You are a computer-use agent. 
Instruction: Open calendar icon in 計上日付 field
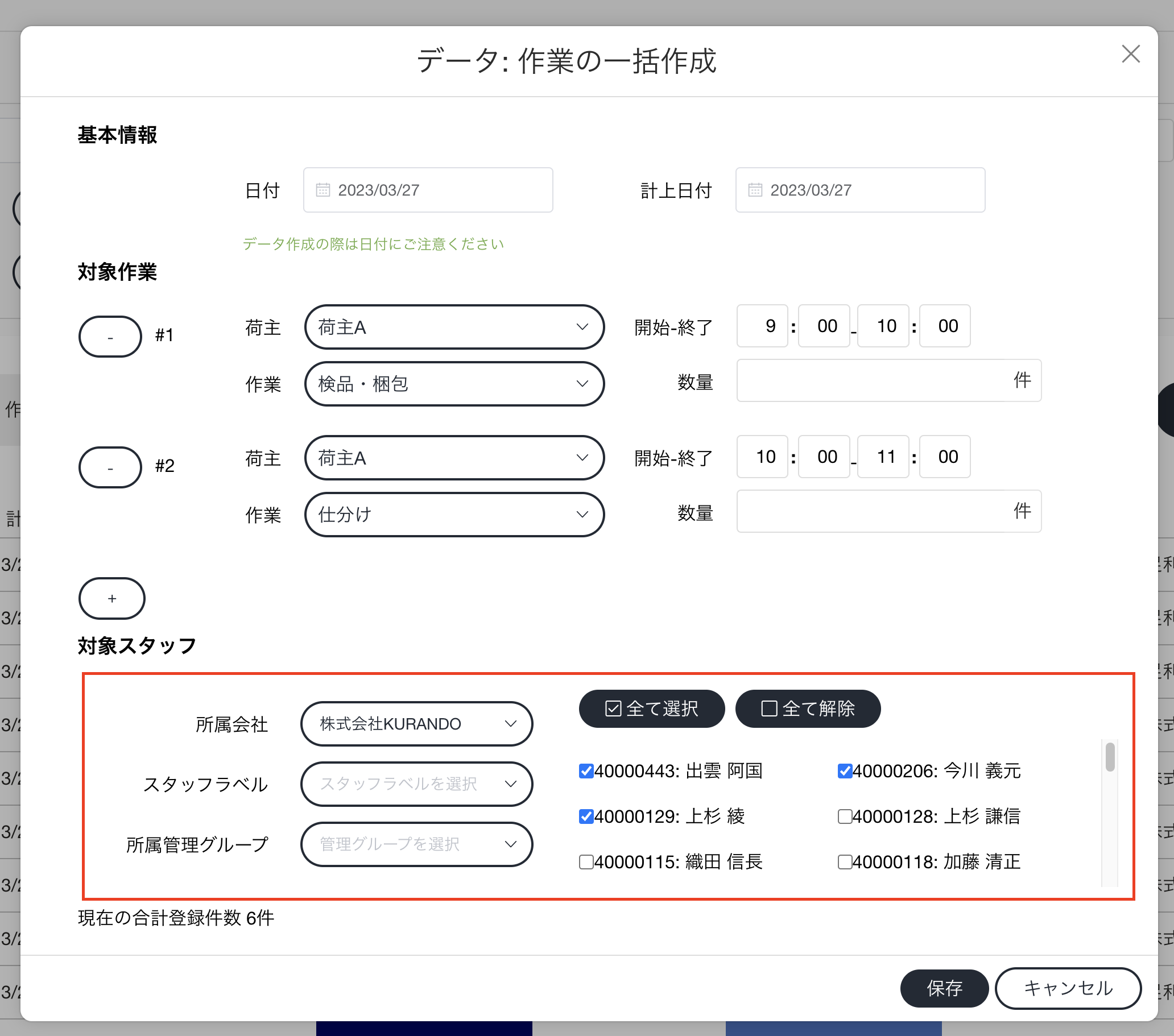tap(755, 189)
